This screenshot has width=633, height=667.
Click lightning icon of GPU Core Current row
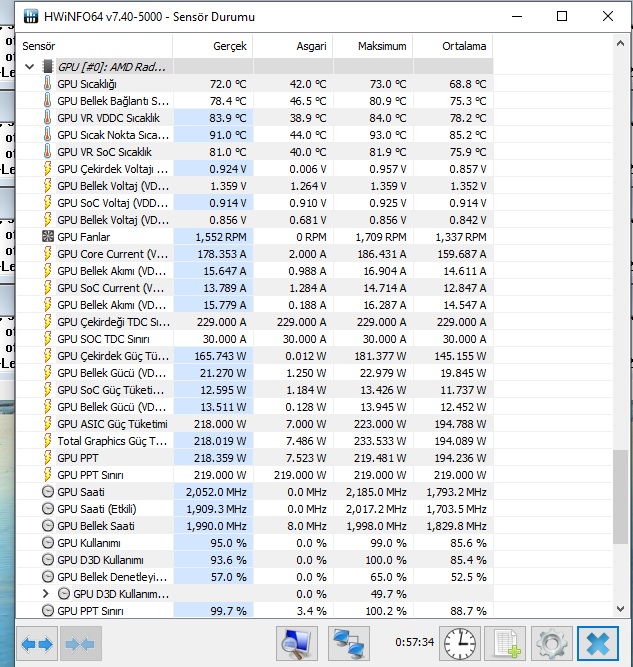point(48,254)
